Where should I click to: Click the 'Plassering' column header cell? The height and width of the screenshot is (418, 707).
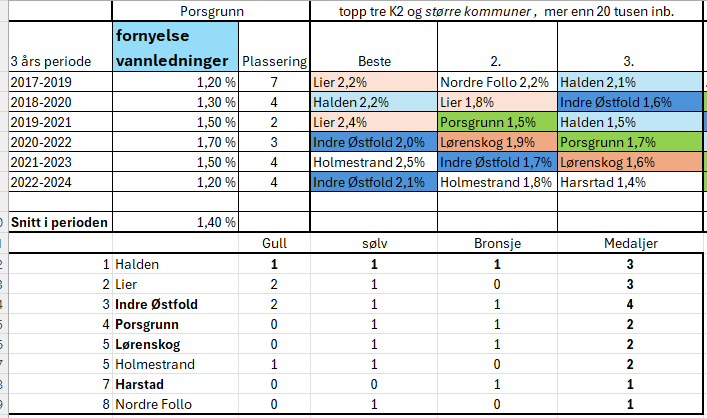(x=275, y=59)
